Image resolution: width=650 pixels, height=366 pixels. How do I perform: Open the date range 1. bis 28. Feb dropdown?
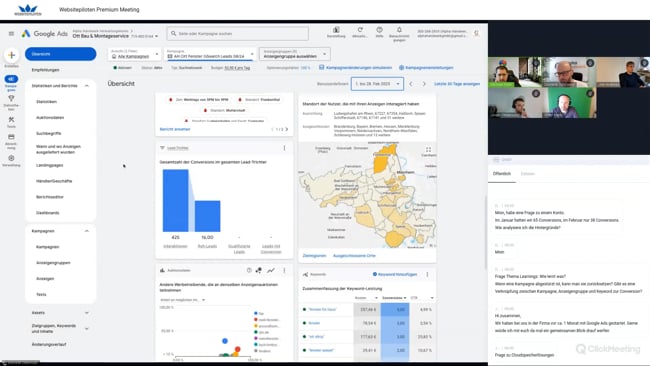tap(377, 84)
